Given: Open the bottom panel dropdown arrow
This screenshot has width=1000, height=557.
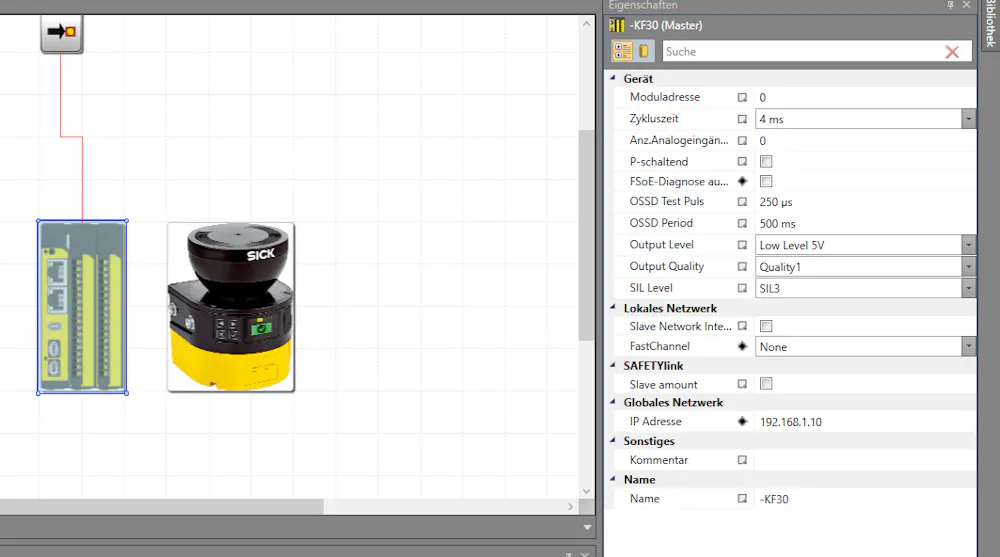Looking at the screenshot, I should pyautogui.click(x=587, y=528).
